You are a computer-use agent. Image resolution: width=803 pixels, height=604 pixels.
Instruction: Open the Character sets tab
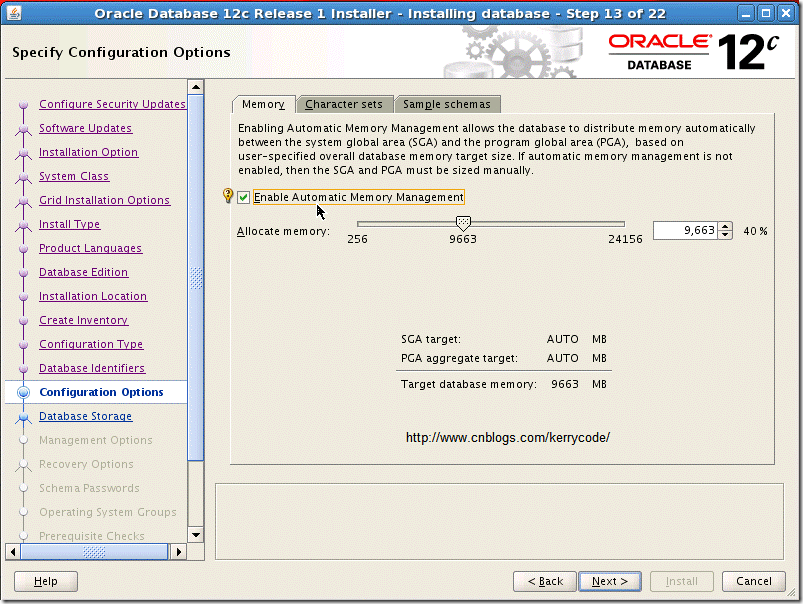[x=344, y=105]
